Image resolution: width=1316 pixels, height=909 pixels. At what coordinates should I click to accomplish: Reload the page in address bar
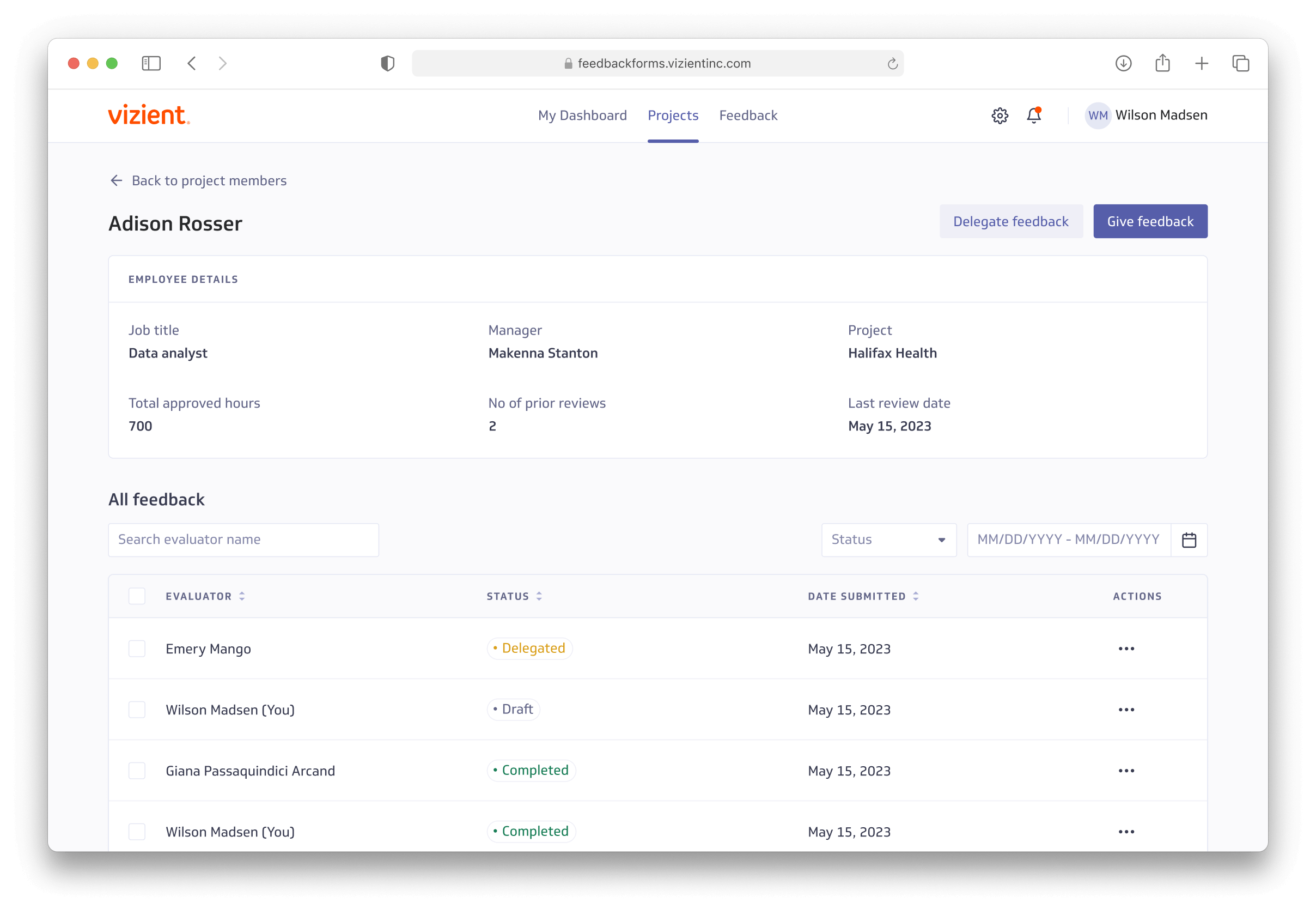pyautogui.click(x=893, y=64)
